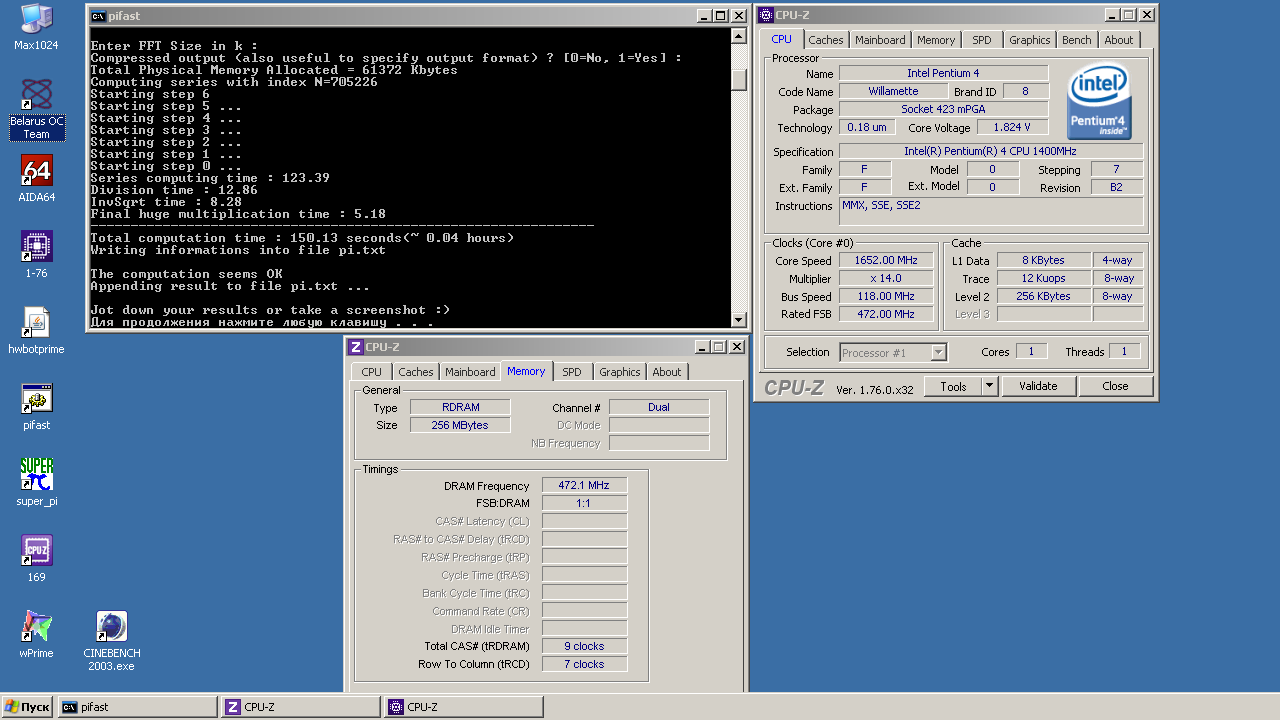Click the Rated FSB 472.00 MHz value
Screen dimensions: 1280x720
887,314
